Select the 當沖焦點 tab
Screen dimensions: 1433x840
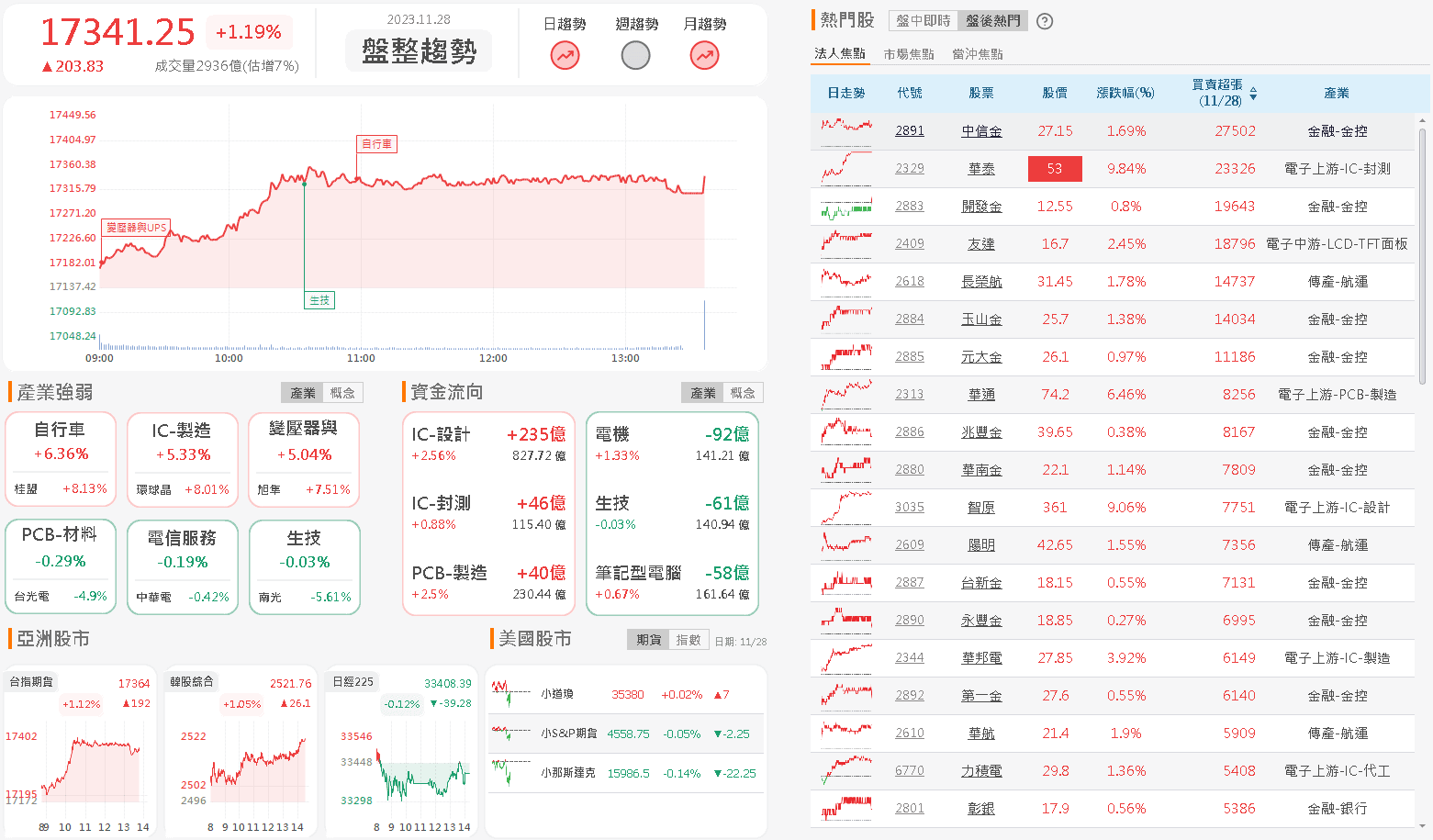click(x=978, y=54)
